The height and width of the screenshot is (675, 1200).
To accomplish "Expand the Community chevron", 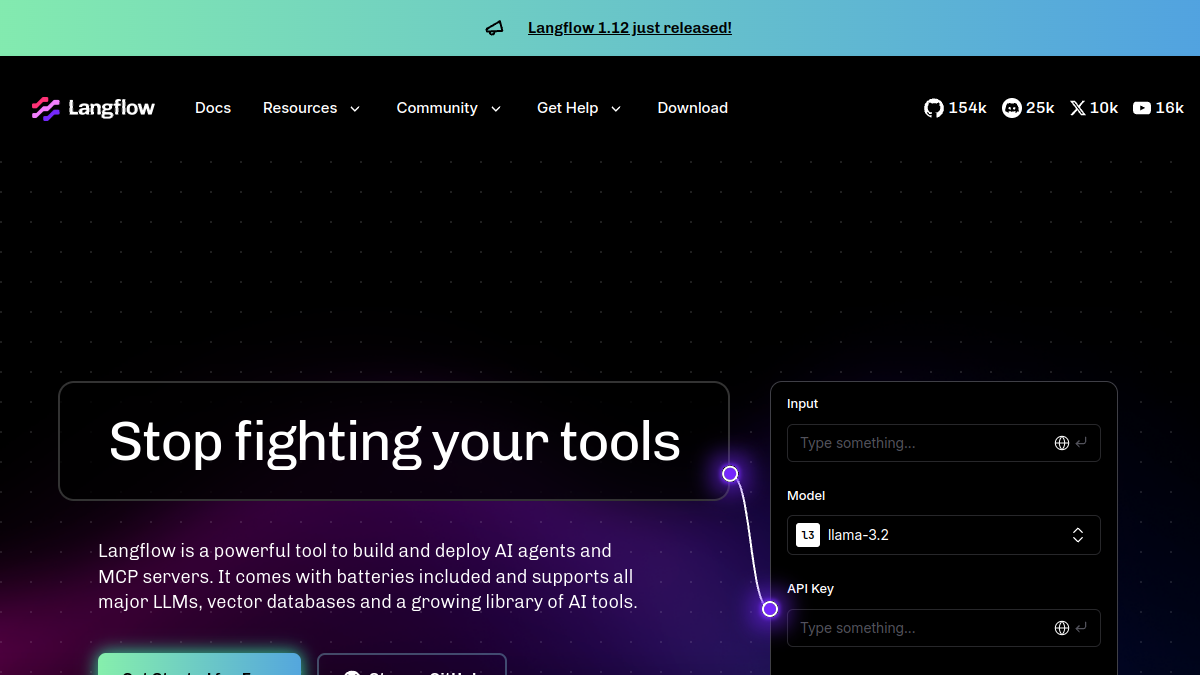I will [495, 109].
